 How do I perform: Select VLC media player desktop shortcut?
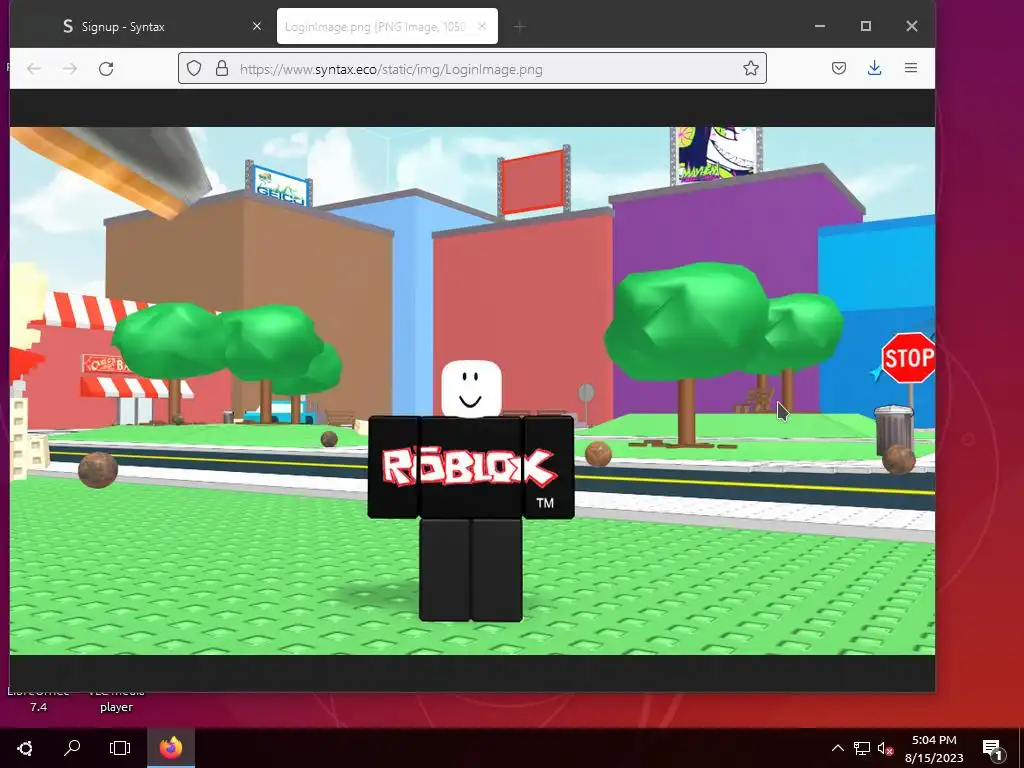[116, 701]
